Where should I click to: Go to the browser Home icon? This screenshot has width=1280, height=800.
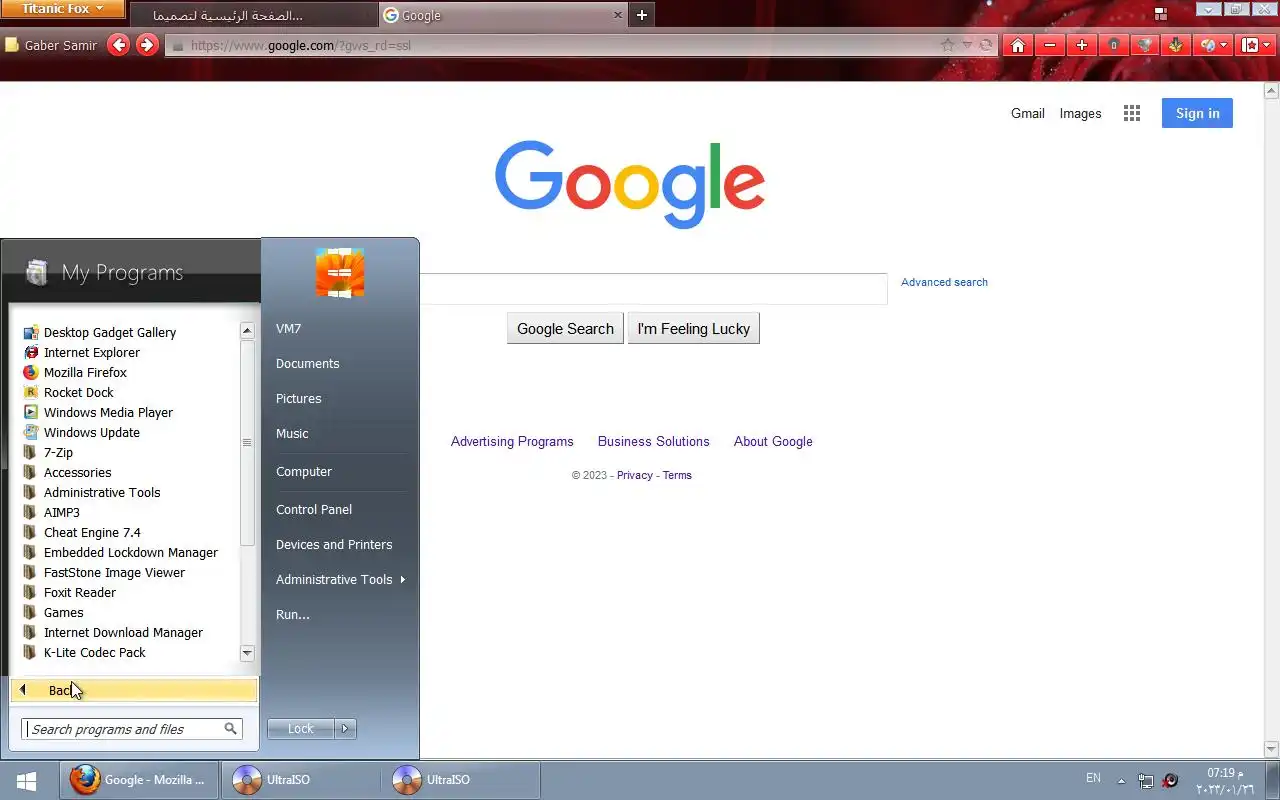(1017, 45)
